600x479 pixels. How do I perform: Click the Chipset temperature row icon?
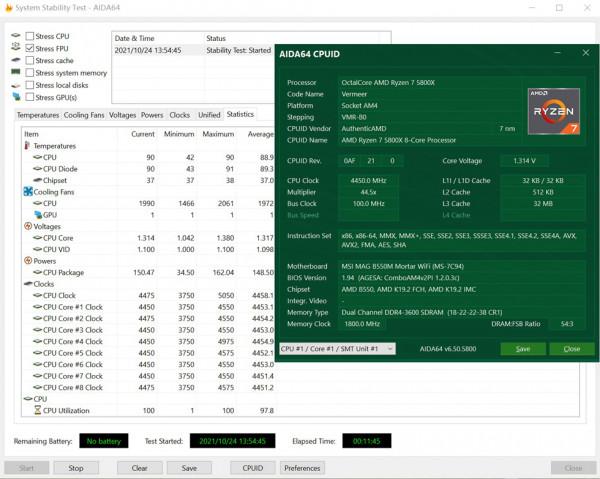[x=38, y=180]
